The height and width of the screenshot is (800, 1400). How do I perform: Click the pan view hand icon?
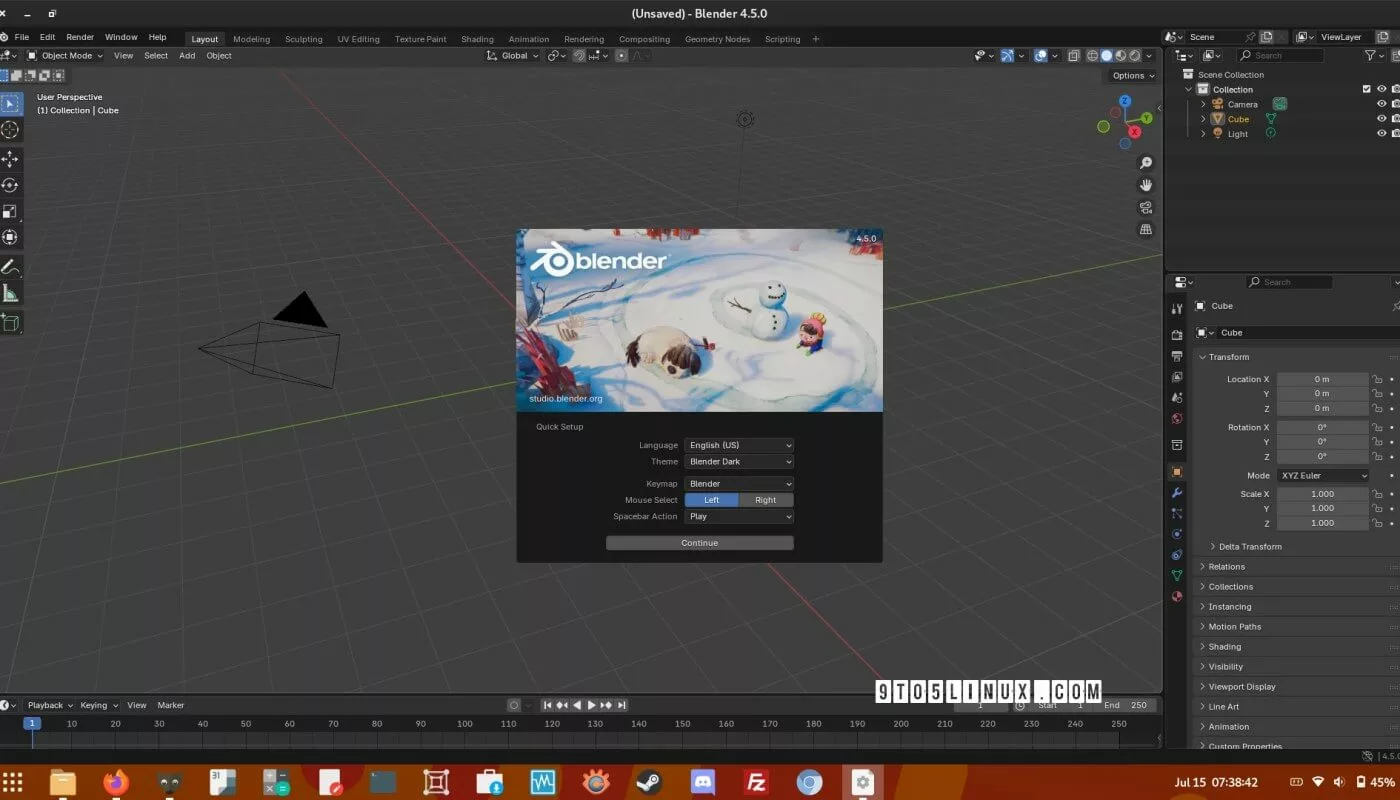pos(1146,185)
